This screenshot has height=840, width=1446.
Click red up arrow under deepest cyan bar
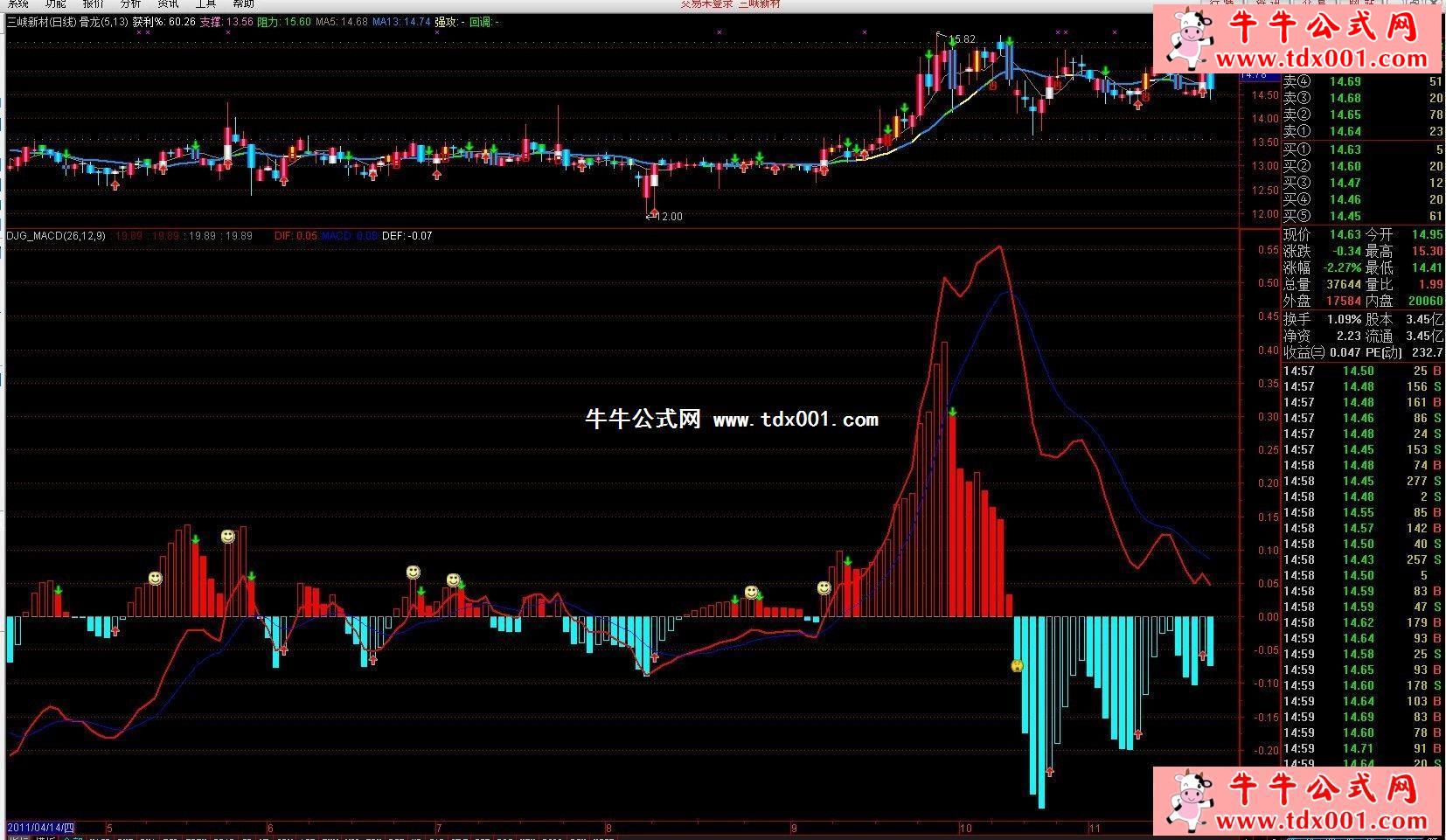(1049, 772)
